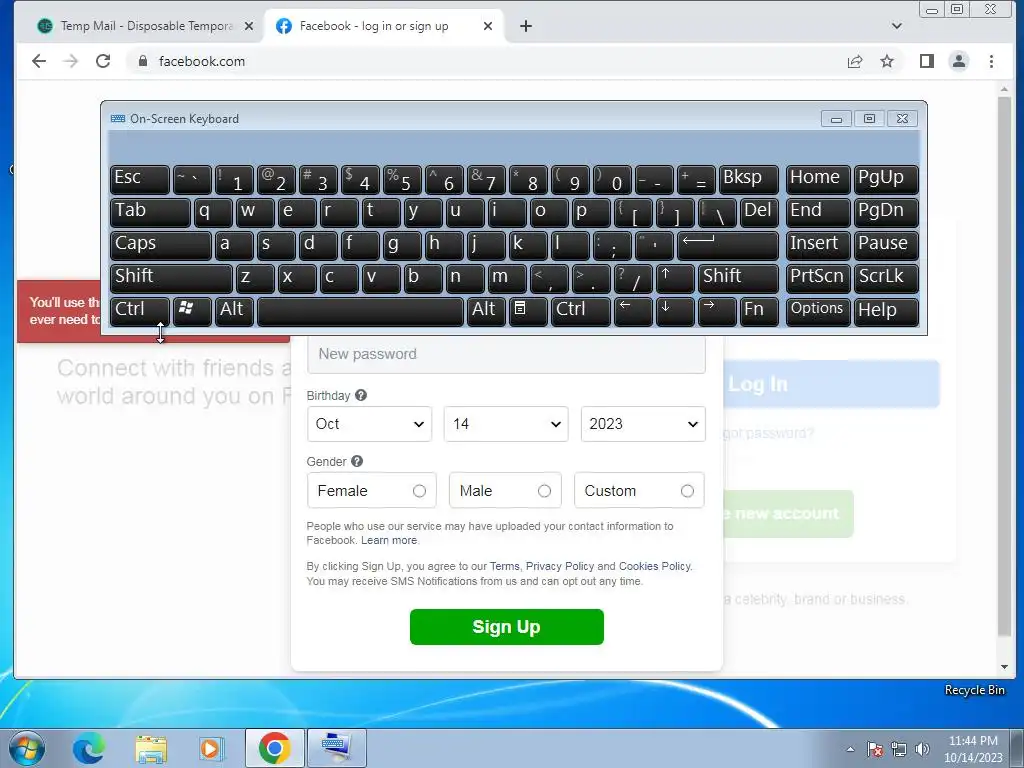Click the right arrow key on keyboard

click(717, 311)
